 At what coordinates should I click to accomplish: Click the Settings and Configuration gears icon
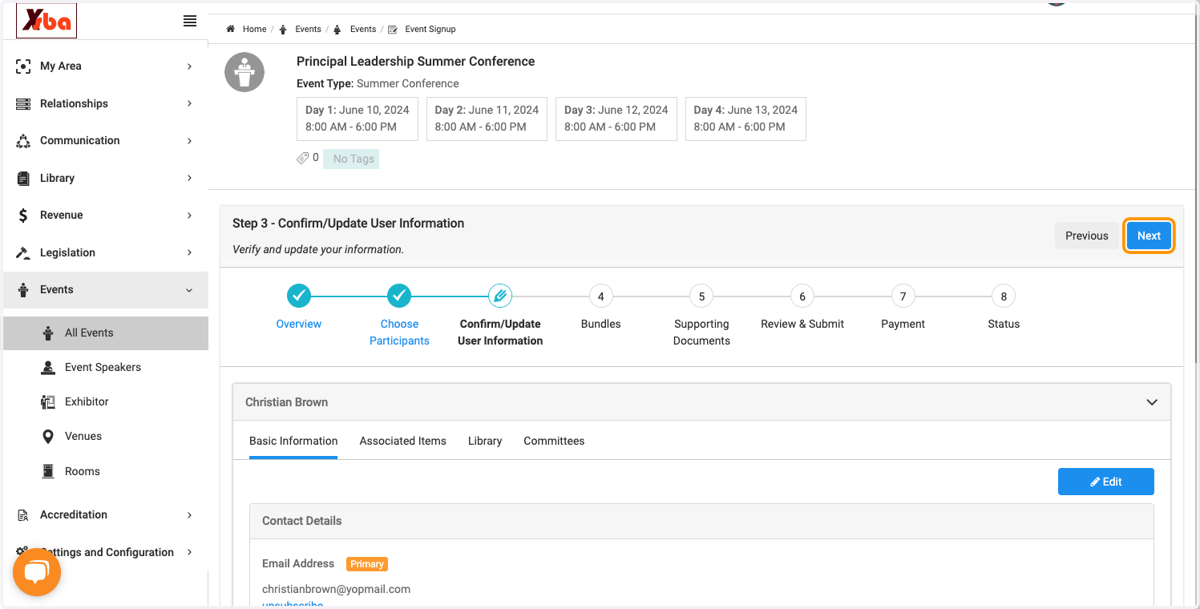[x=23, y=552]
